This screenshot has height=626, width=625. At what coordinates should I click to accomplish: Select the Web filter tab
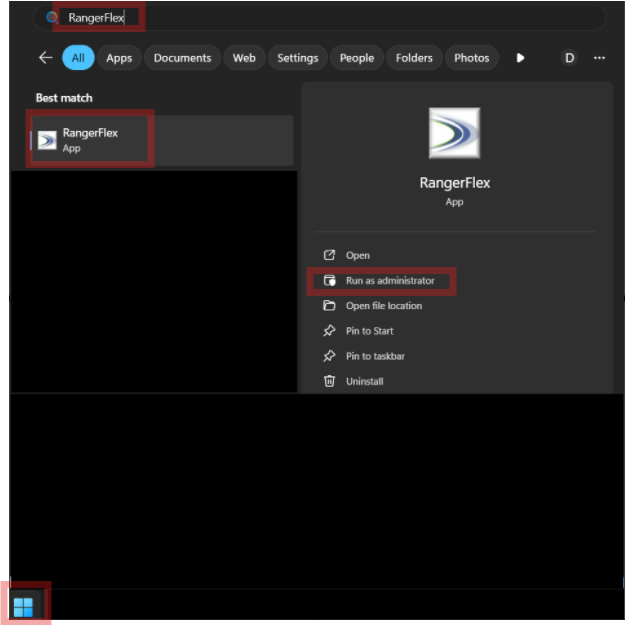coord(244,58)
